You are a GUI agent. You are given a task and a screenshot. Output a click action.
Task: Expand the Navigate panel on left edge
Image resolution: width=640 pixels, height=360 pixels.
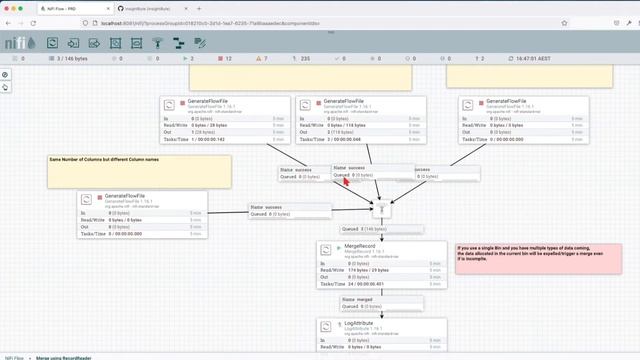tap(5, 75)
